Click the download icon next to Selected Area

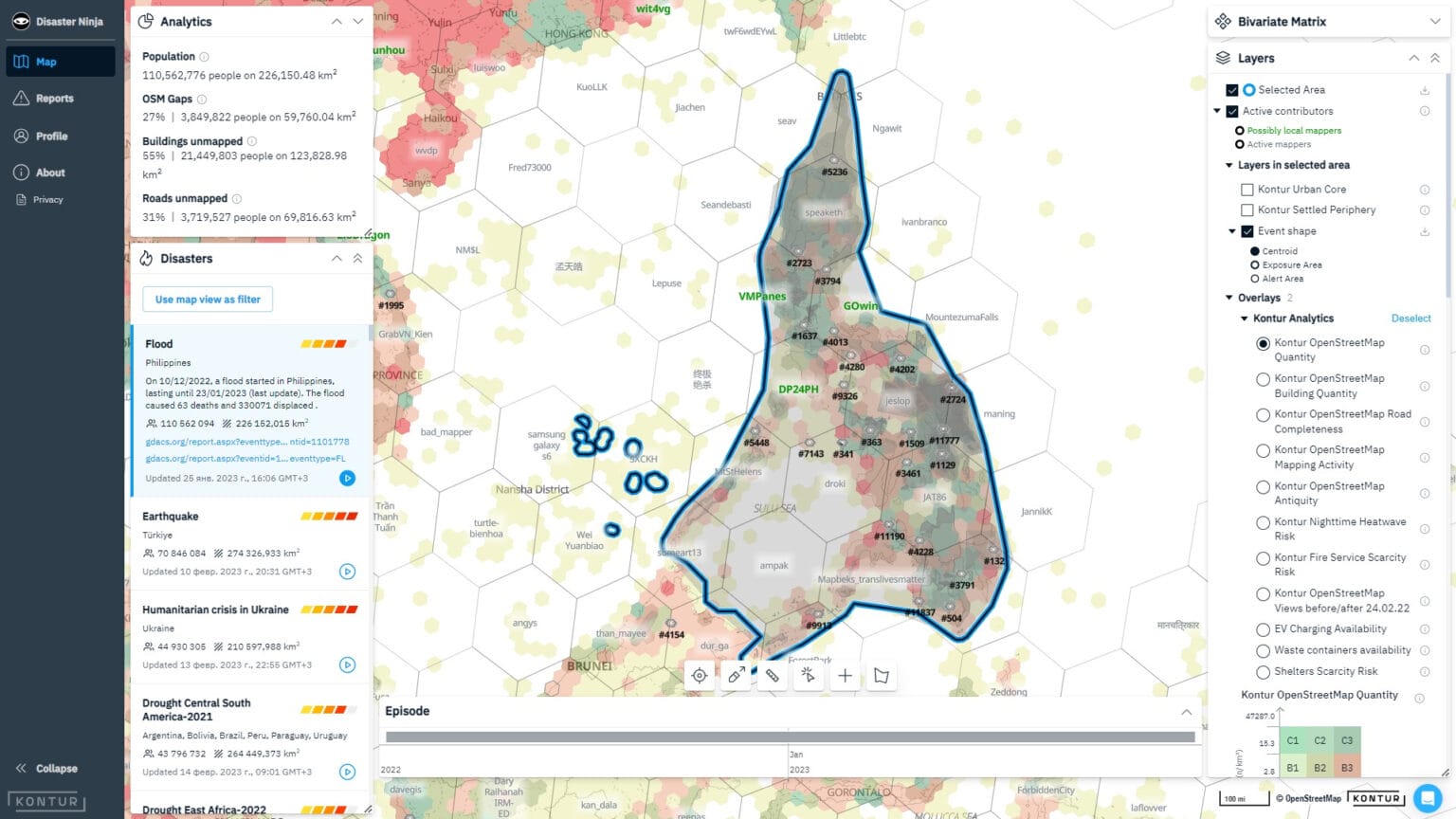tap(1425, 90)
